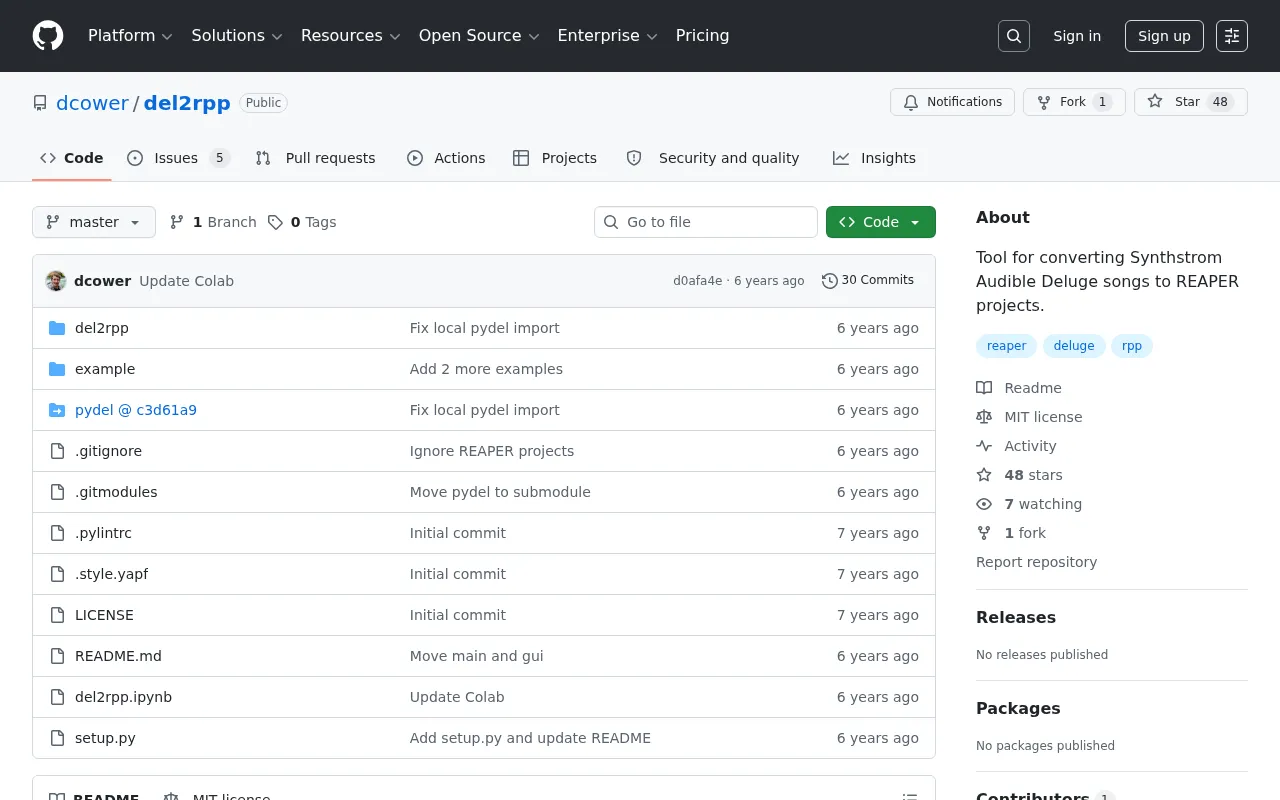Screen dimensions: 1280x800
Task: Click the MIT license scale icon
Action: [x=984, y=417]
